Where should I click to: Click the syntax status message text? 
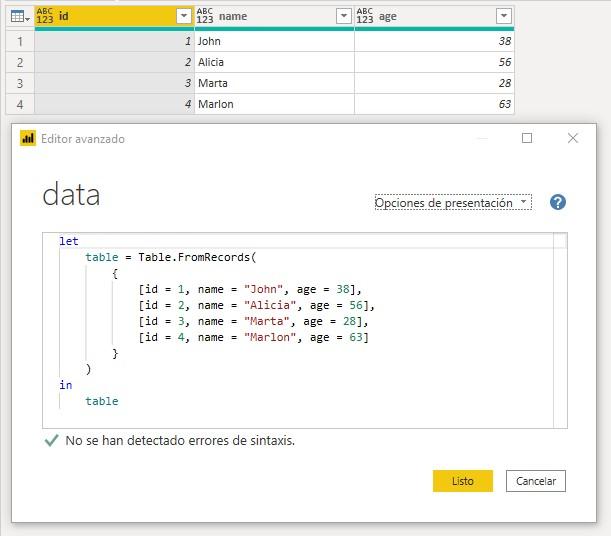pyautogui.click(x=180, y=441)
